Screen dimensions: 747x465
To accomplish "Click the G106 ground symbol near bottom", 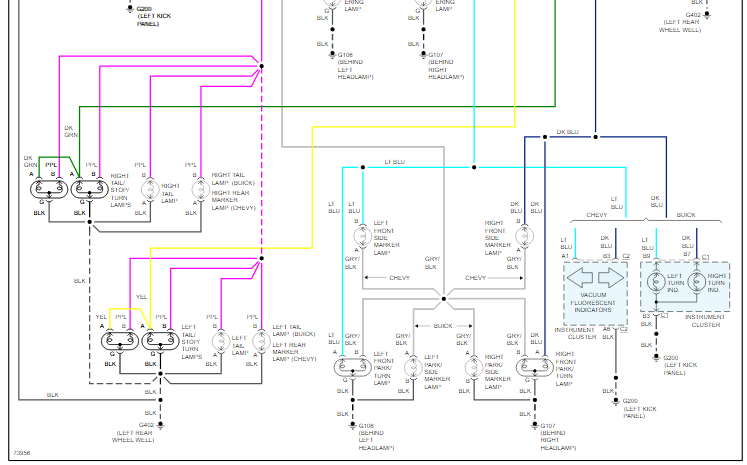I will (x=353, y=425).
